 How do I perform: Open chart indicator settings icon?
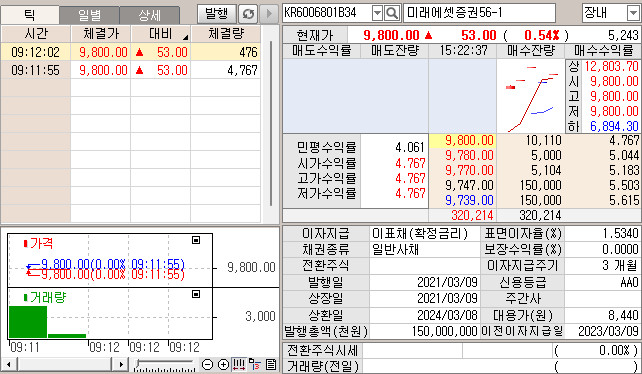pyautogui.click(x=255, y=364)
